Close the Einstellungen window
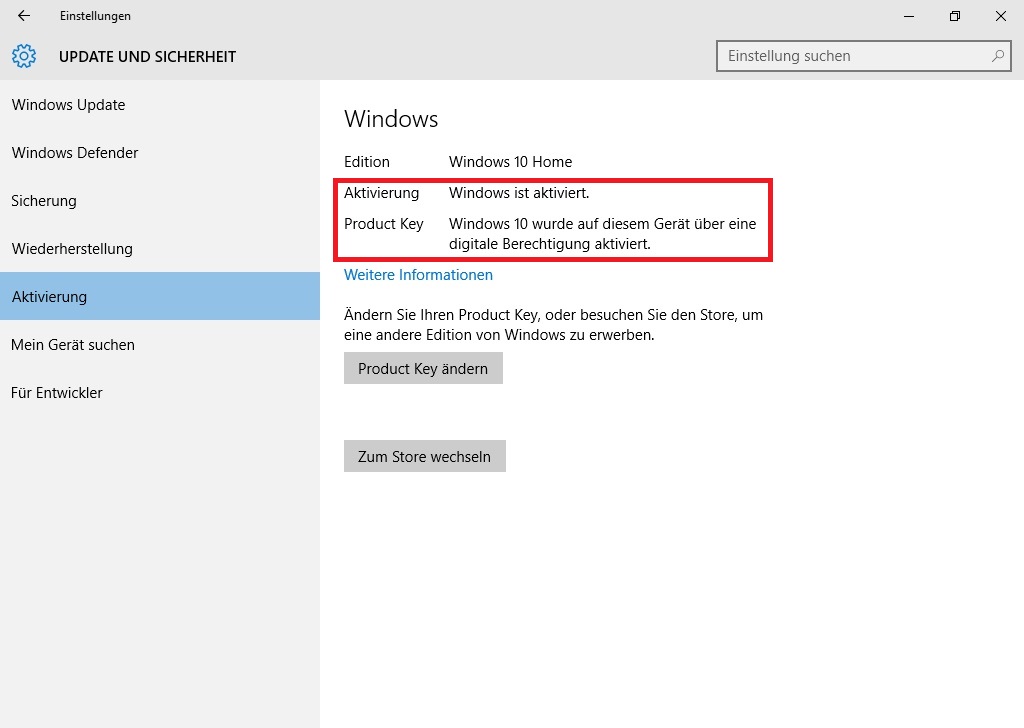This screenshot has height=728, width=1024. coord(1000,16)
